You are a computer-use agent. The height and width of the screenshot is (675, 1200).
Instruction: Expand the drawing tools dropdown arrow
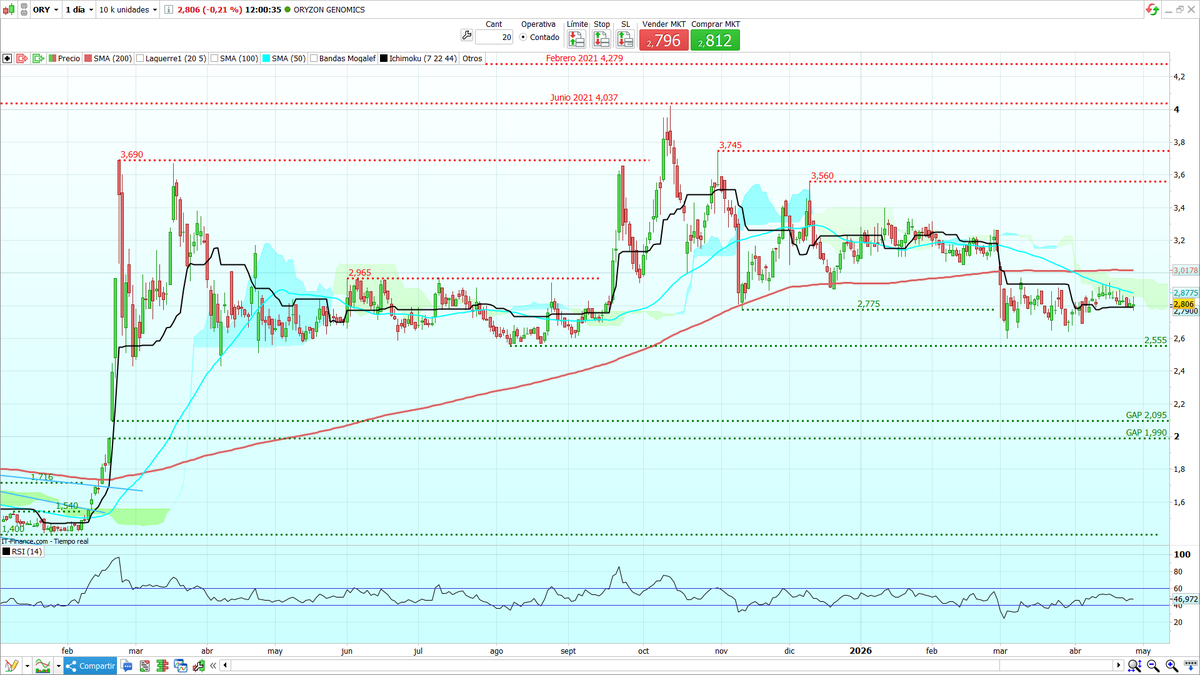click(x=27, y=666)
